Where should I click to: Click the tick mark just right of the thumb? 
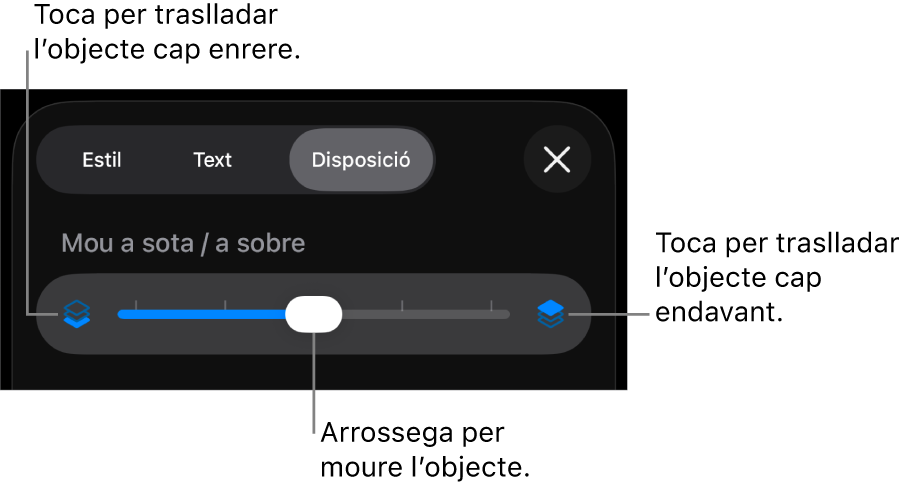[x=402, y=305]
